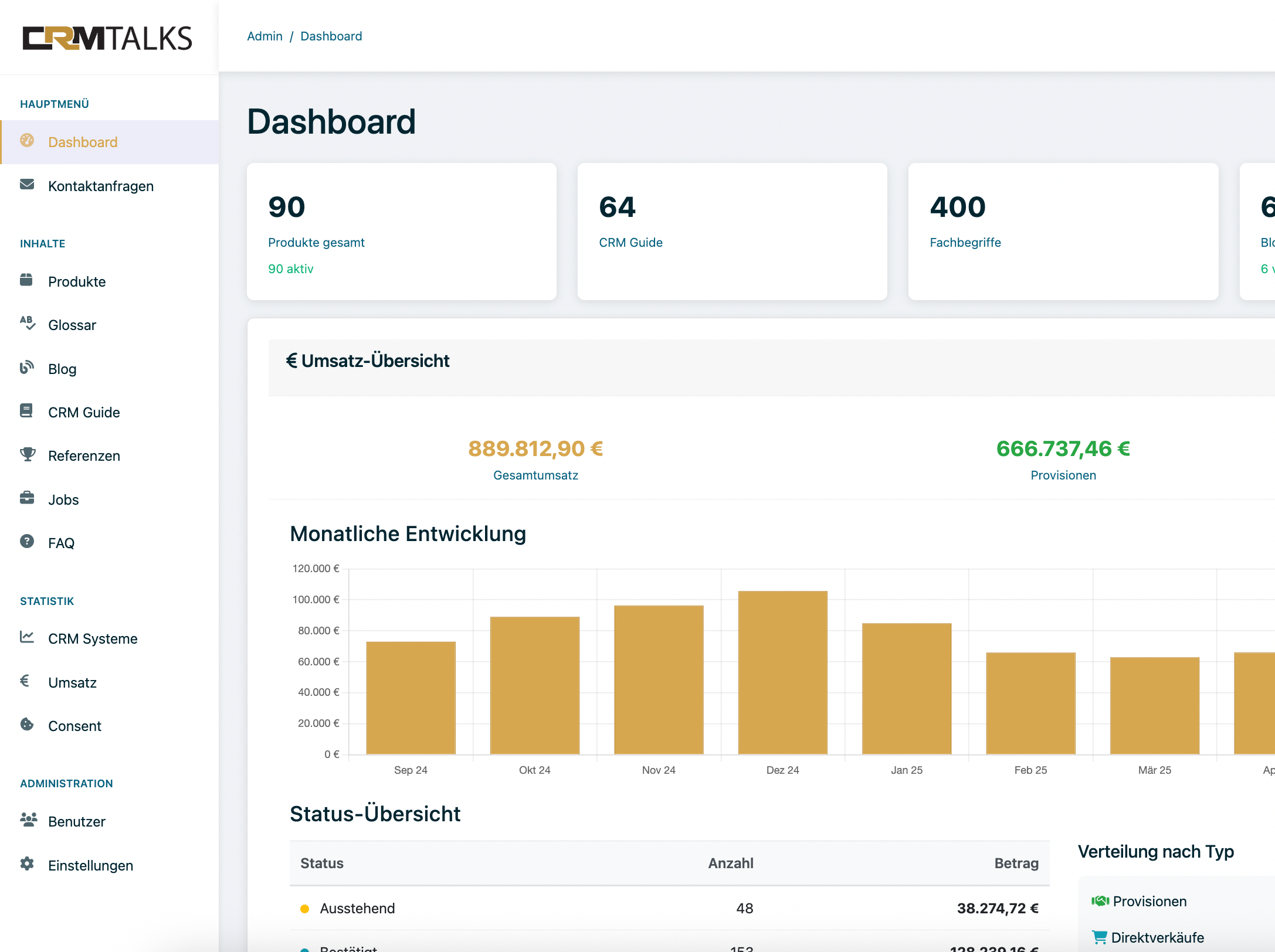1275x952 pixels.
Task: Click the Verteilung nach Typ heading
Action: (1156, 851)
